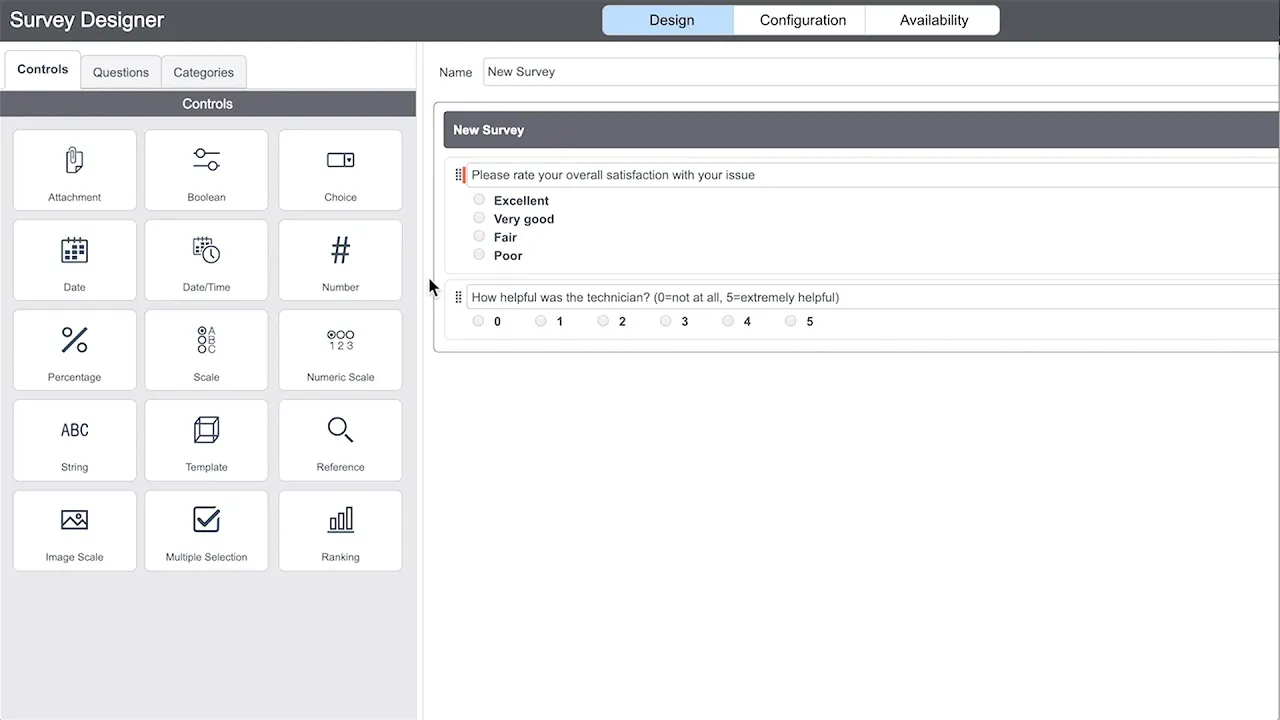Select the Reference control
The image size is (1280, 720).
point(340,440)
